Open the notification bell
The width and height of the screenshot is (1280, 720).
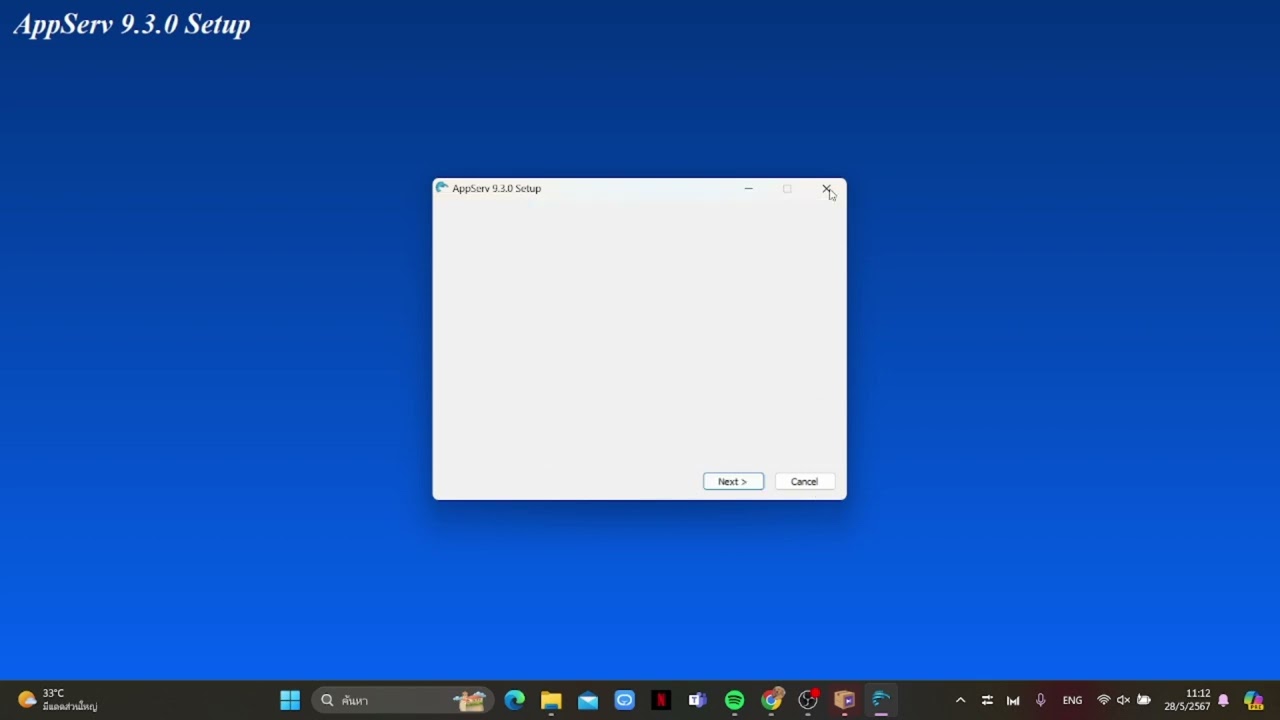[x=1223, y=700]
